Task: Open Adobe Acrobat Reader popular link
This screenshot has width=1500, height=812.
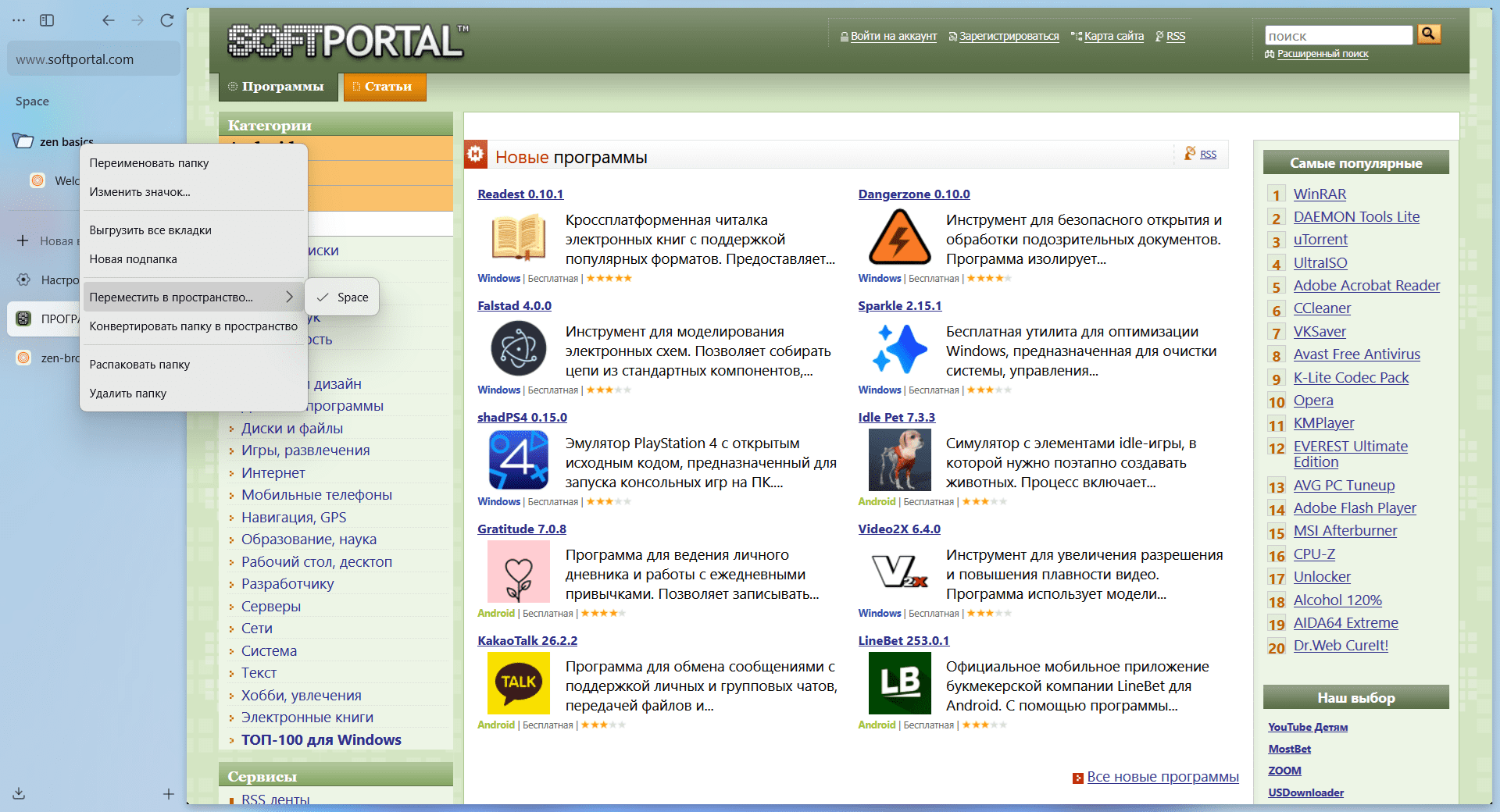Action: coord(1366,286)
